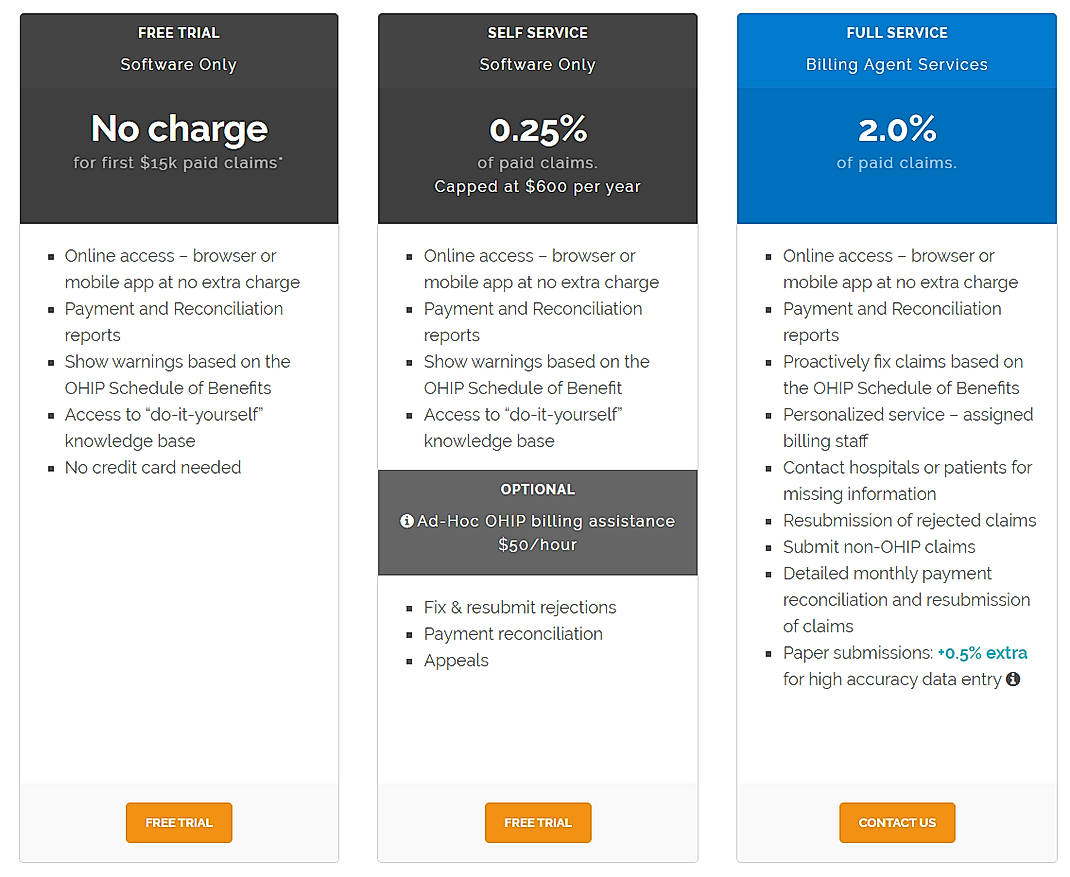Image resolution: width=1070 pixels, height=877 pixels.
Task: Select the SELF SERVICE plan header
Action: (537, 33)
